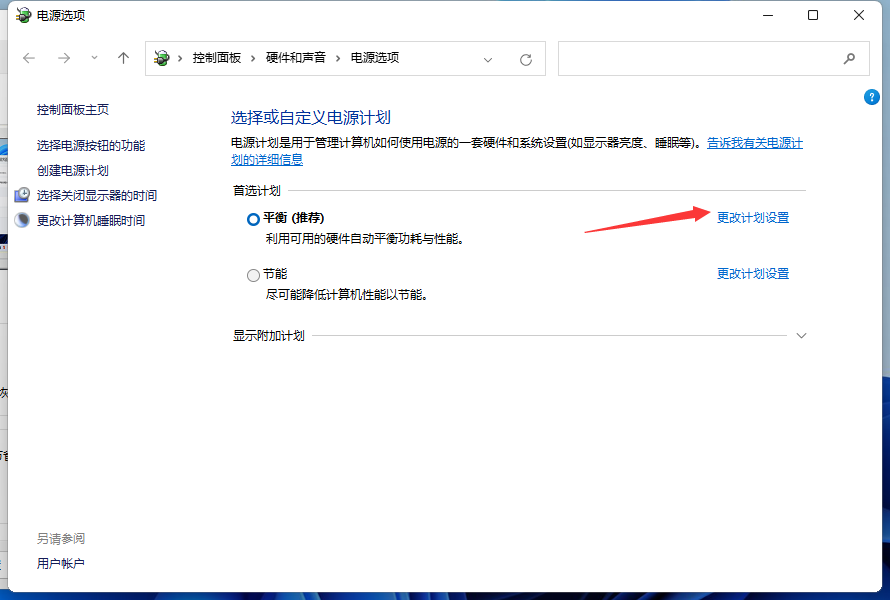Screen dimensions: 890x600
Task: Open 创建电源计划 in the sidebar
Action: [x=73, y=170]
